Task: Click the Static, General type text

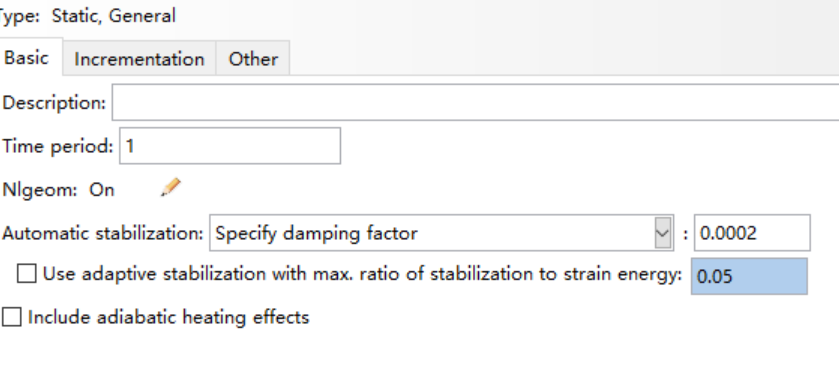Action: pos(113,16)
